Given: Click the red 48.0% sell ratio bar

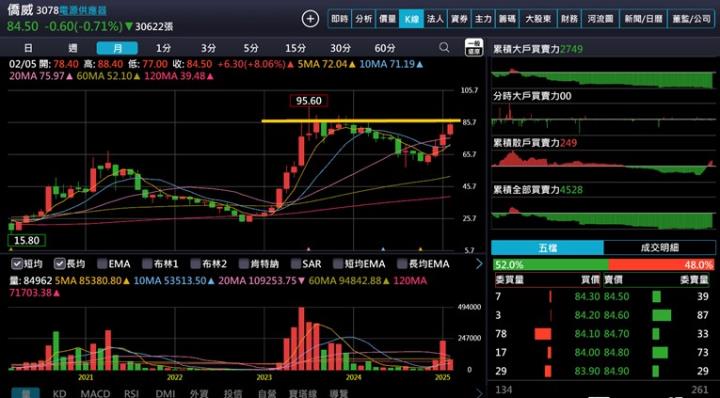Looking at the screenshot, I should click(661, 264).
